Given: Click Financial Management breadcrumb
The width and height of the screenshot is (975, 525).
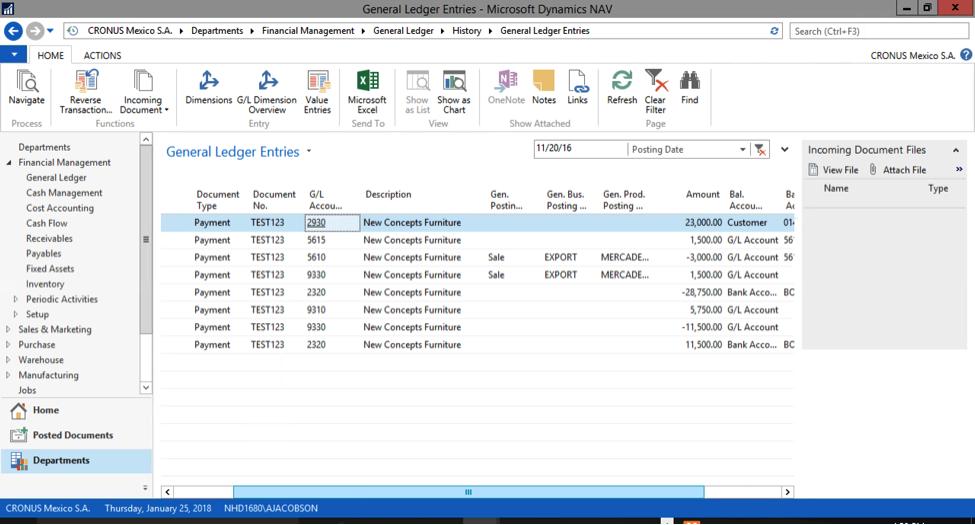Looking at the screenshot, I should (308, 30).
